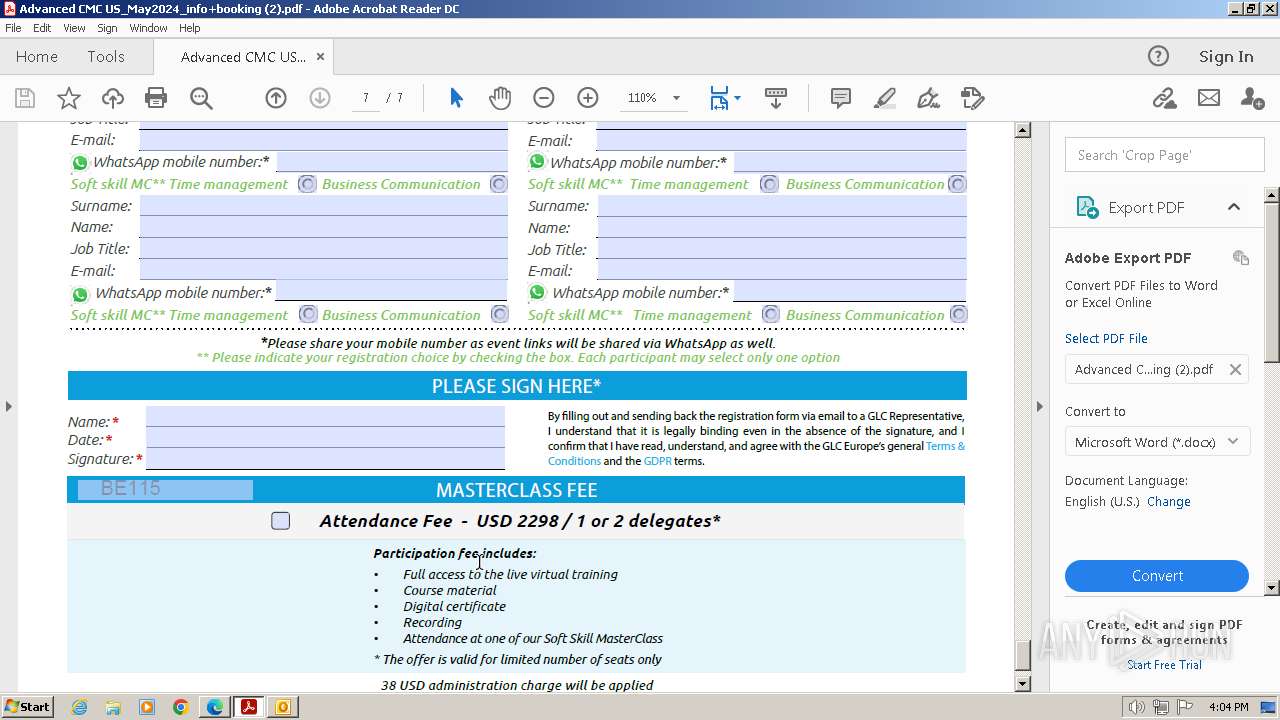Click the upload to cloud icon

112,98
